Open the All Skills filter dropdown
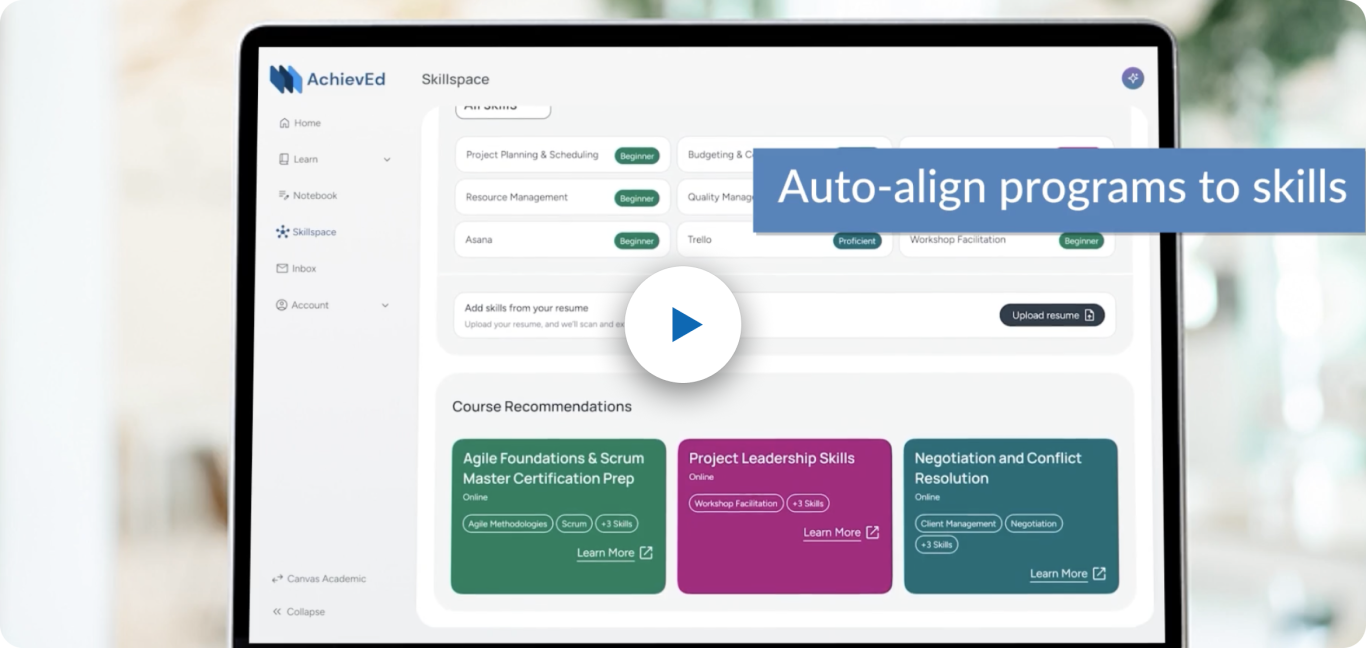Viewport: 1366px width, 648px height. [504, 106]
